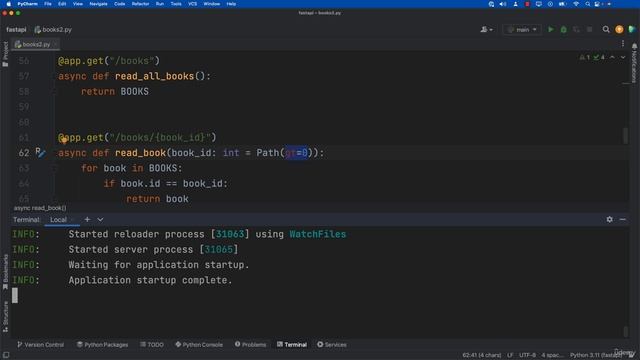The width and height of the screenshot is (640, 360).
Task: Click cursor position 62:41 in status bar
Action: click(x=482, y=355)
